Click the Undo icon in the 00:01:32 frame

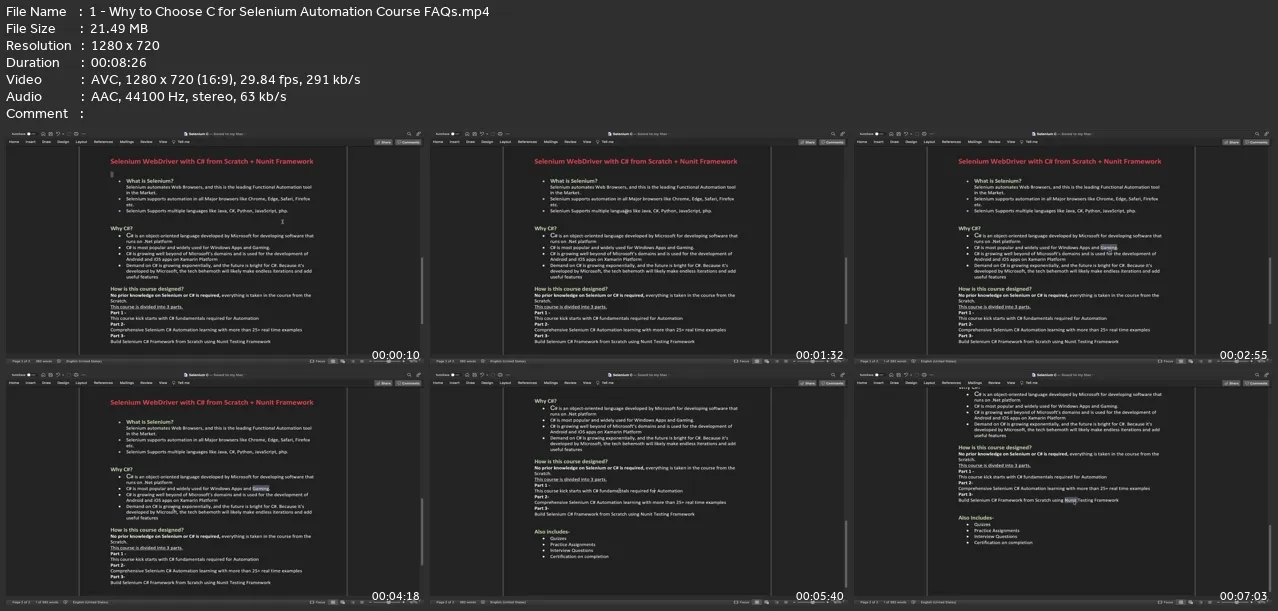(x=482, y=134)
